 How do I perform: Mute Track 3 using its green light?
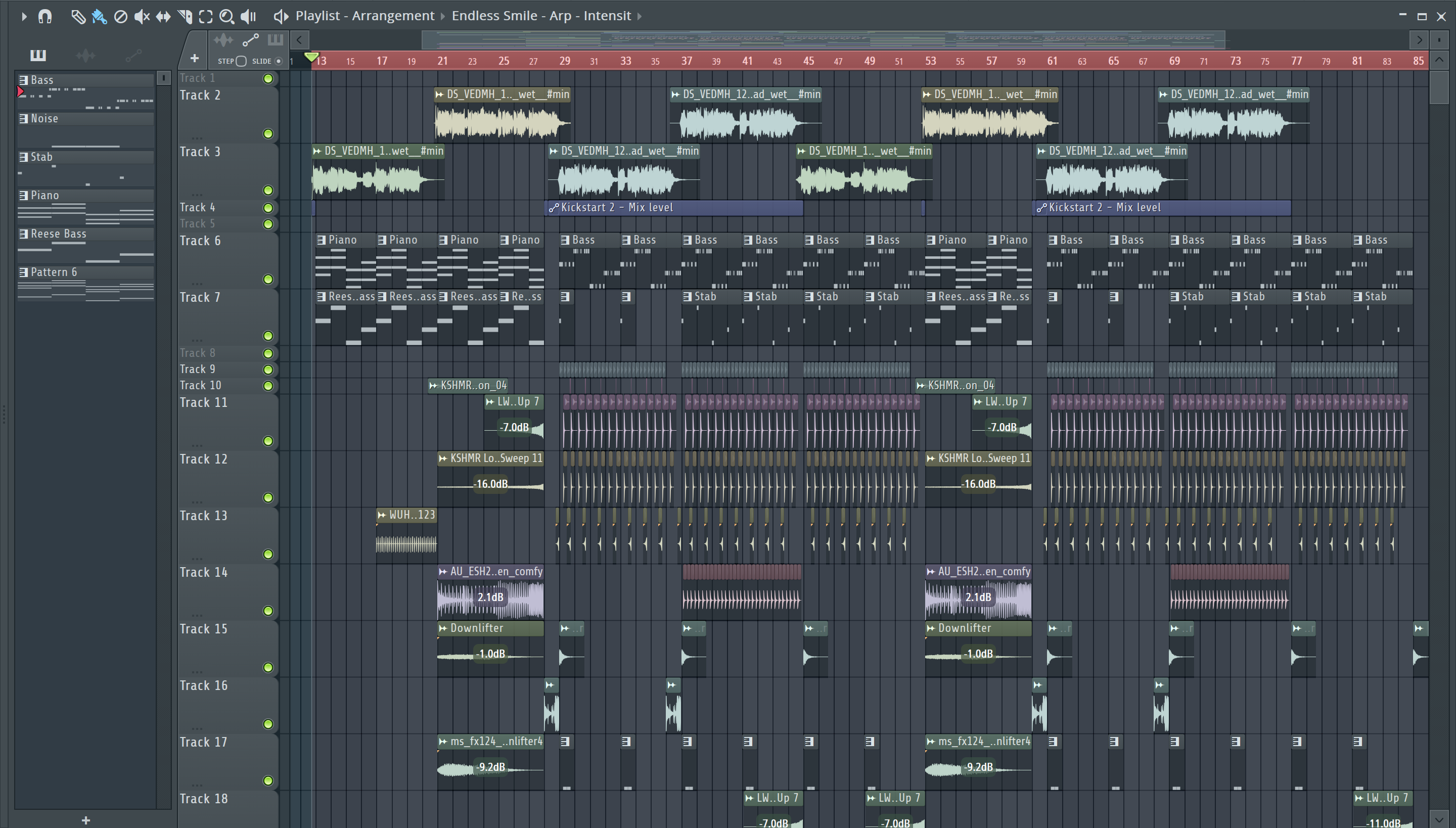tap(268, 190)
